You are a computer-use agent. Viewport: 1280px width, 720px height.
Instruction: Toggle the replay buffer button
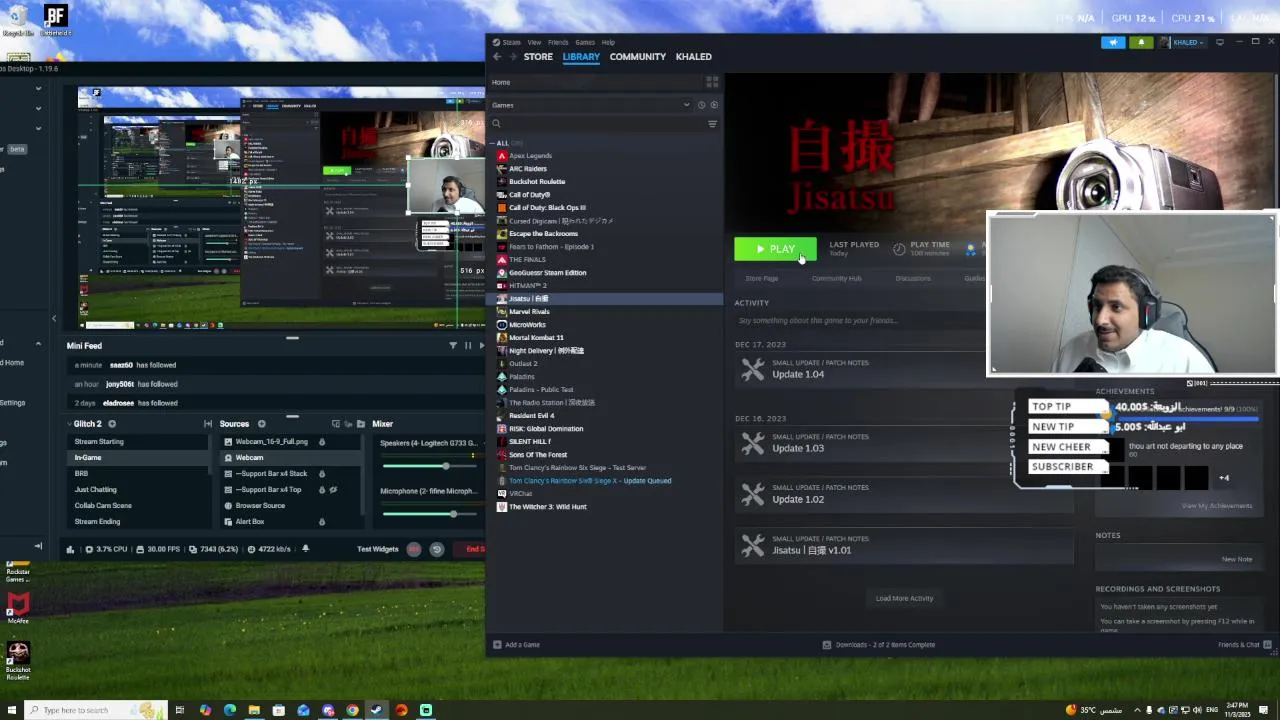click(x=436, y=549)
